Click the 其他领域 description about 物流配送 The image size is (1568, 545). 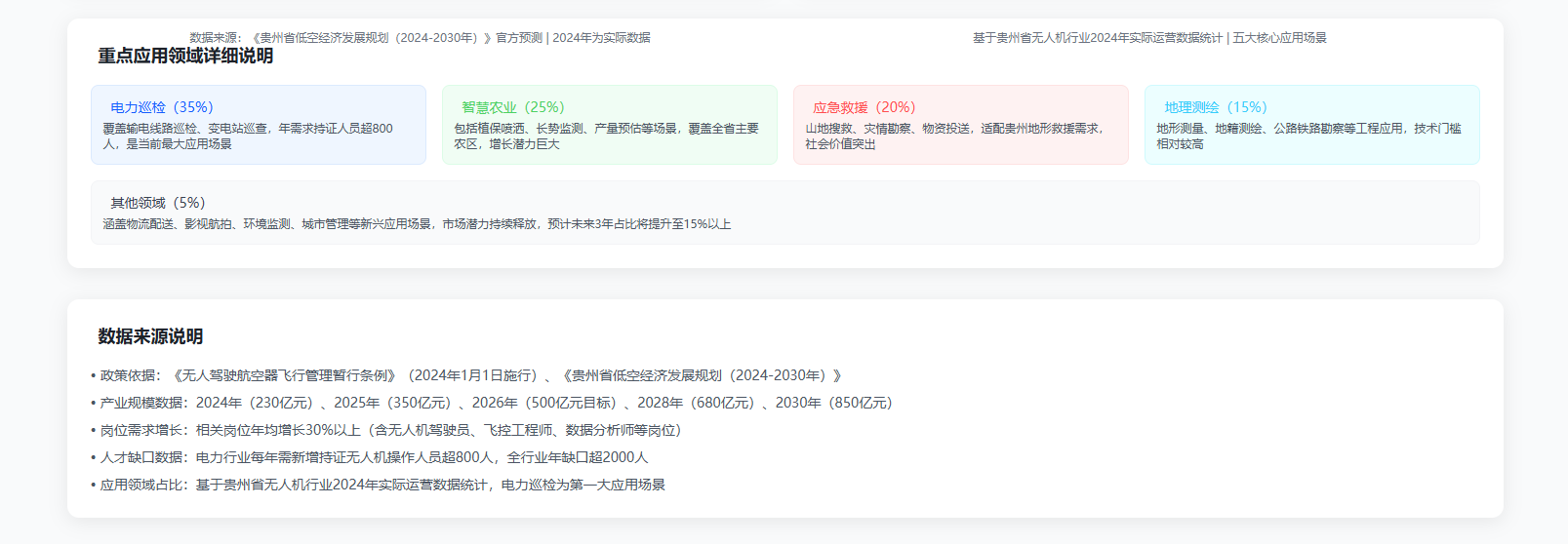(417, 224)
